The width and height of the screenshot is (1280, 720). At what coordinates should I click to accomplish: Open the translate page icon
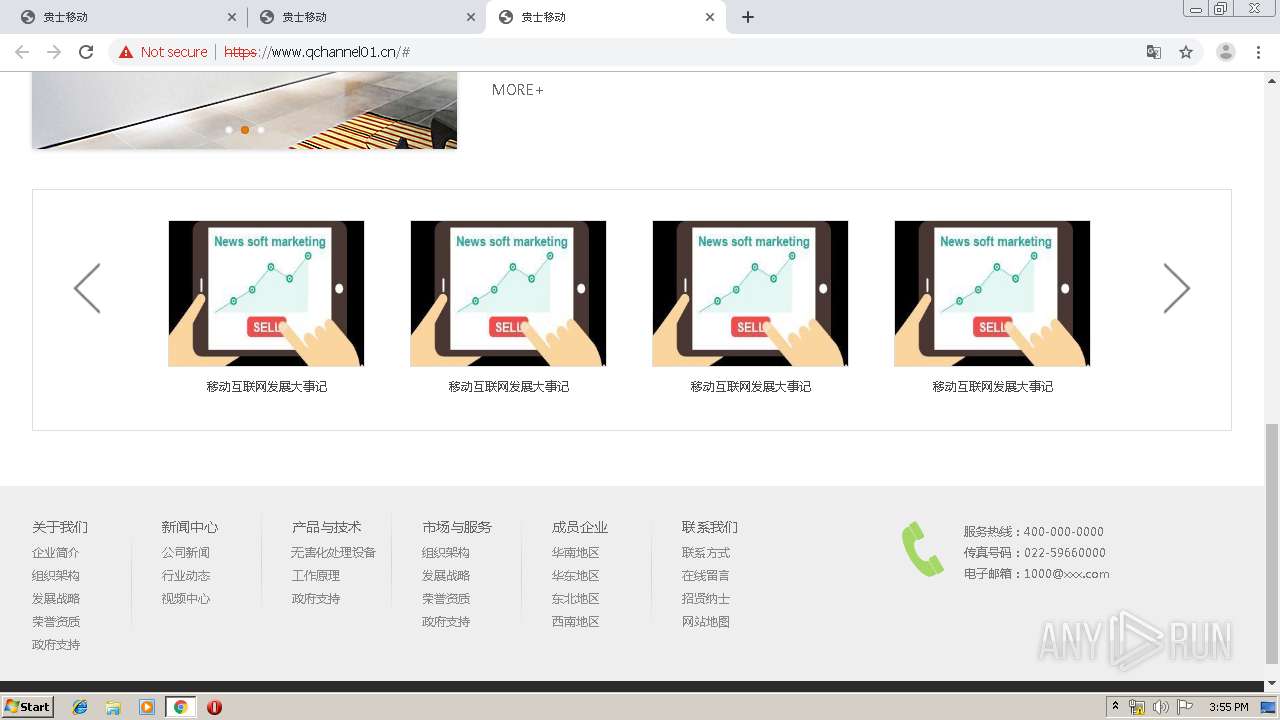pyautogui.click(x=1153, y=52)
